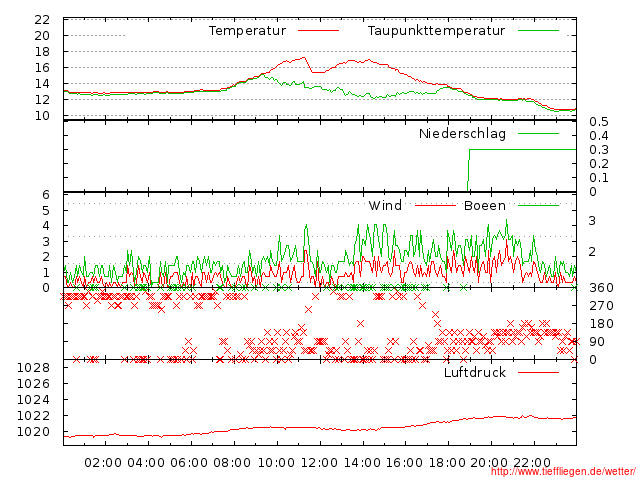Click the 18 temperature axis value
Image resolution: width=640 pixels, height=480 pixels.
(x=42, y=52)
